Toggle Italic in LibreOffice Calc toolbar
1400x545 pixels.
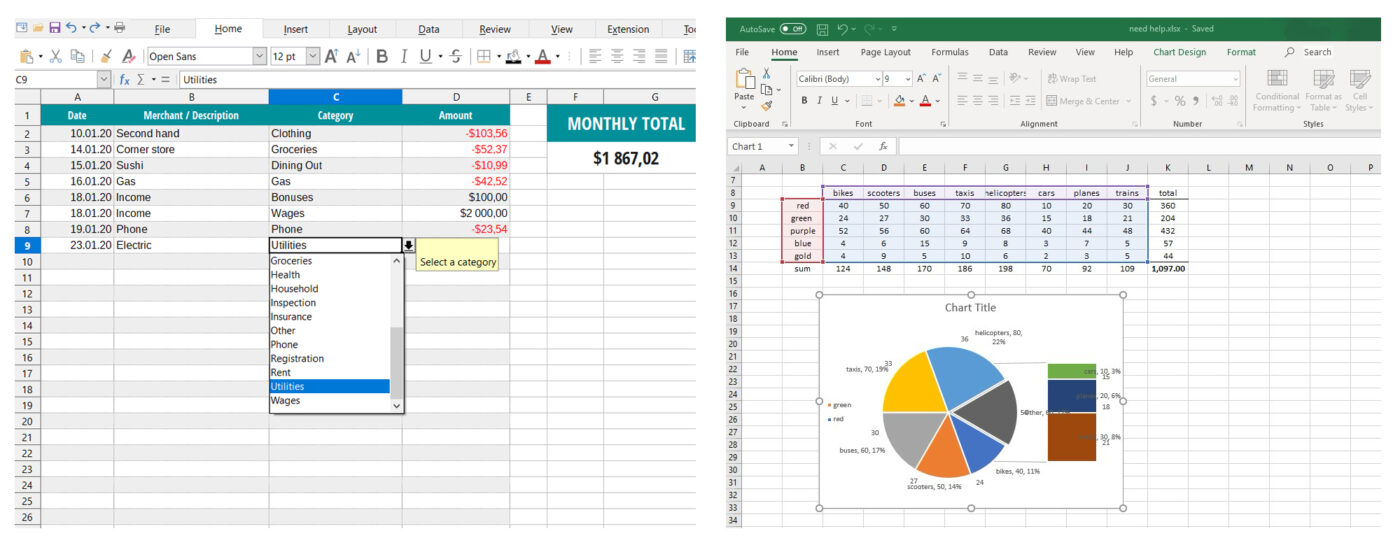405,56
